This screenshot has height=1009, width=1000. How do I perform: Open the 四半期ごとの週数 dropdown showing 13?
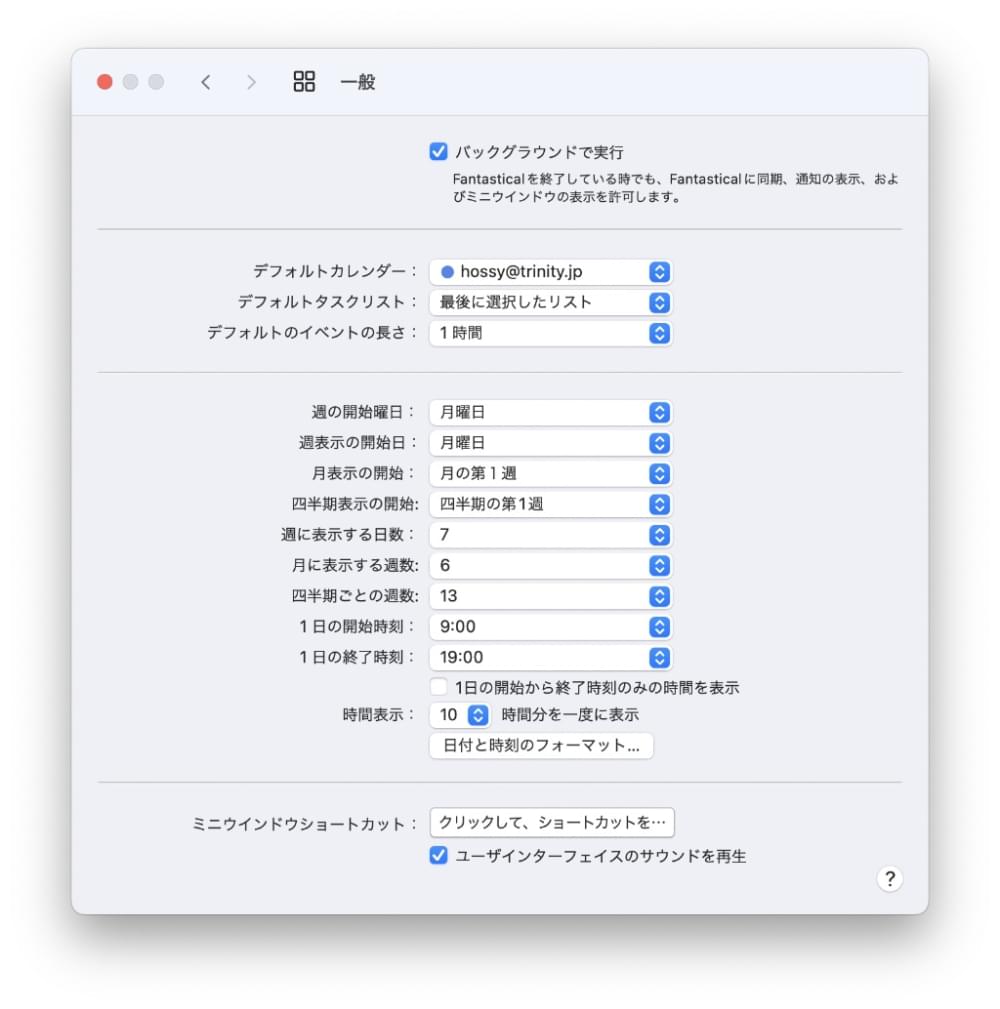pyautogui.click(x=550, y=596)
